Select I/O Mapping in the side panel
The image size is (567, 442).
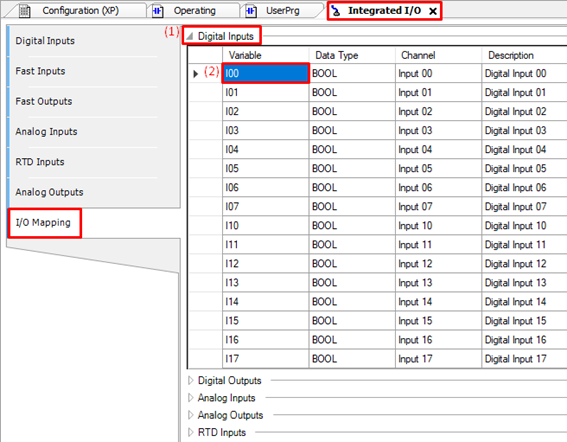tap(43, 222)
